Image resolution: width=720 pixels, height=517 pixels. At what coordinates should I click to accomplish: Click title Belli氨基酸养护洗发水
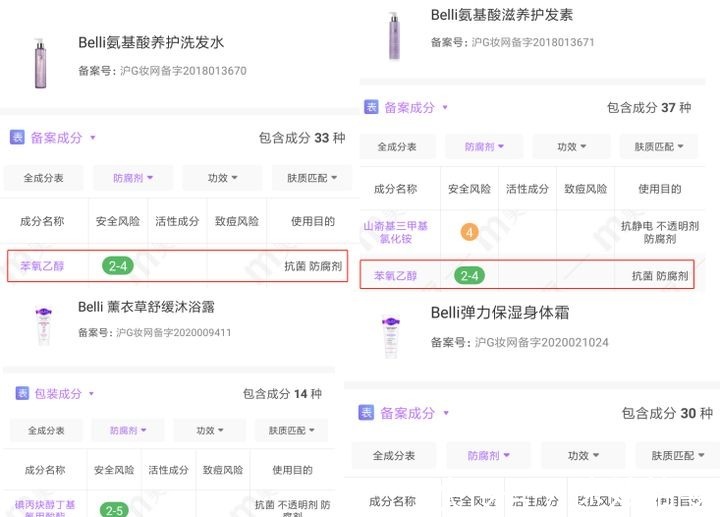[151, 42]
